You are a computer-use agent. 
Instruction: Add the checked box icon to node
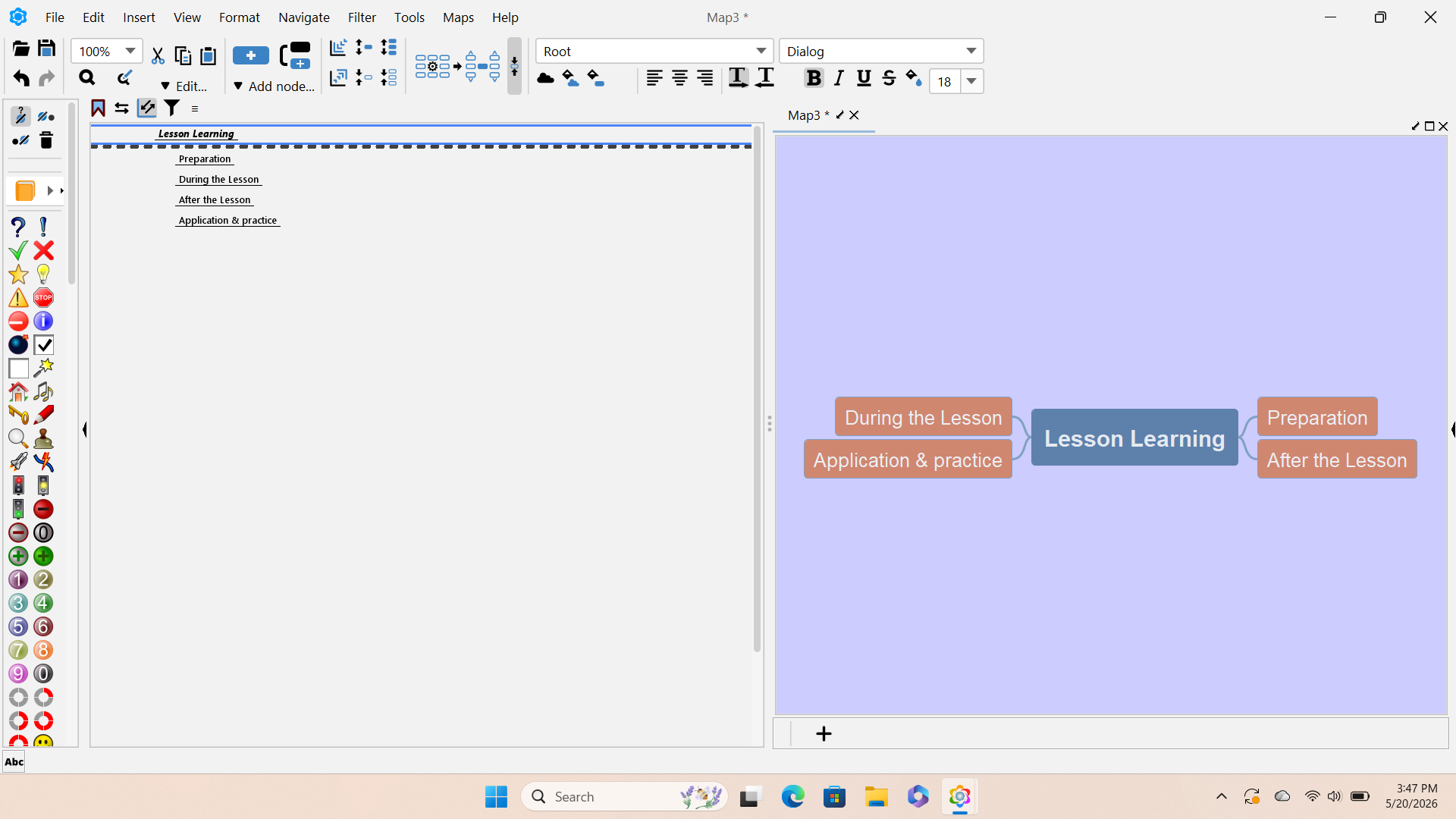(44, 344)
